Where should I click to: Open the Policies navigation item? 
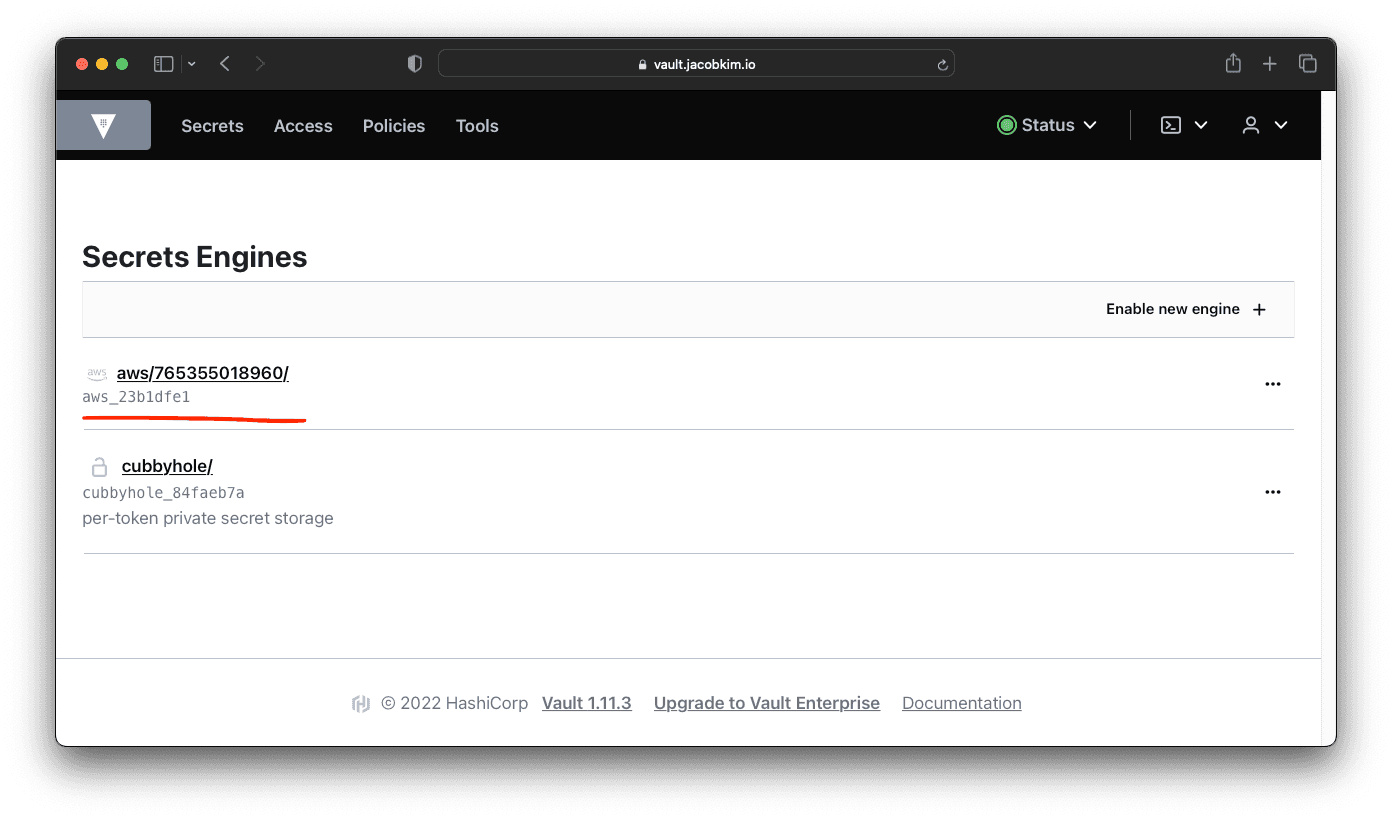[x=393, y=126]
